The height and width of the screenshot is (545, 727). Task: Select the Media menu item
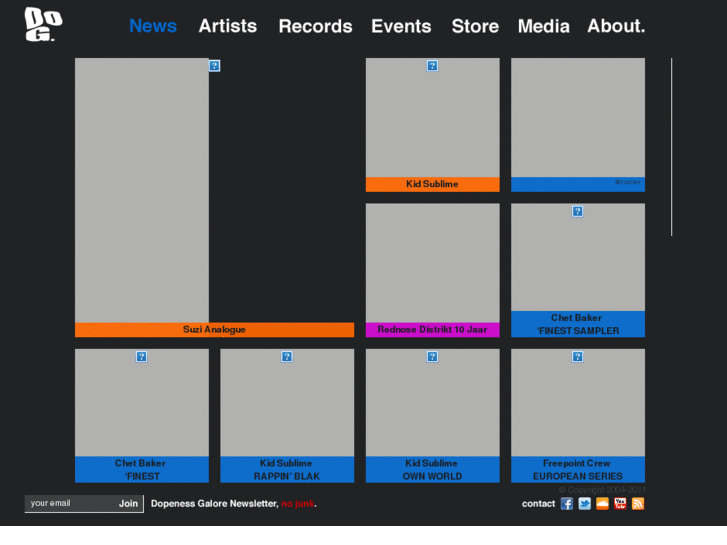click(543, 26)
